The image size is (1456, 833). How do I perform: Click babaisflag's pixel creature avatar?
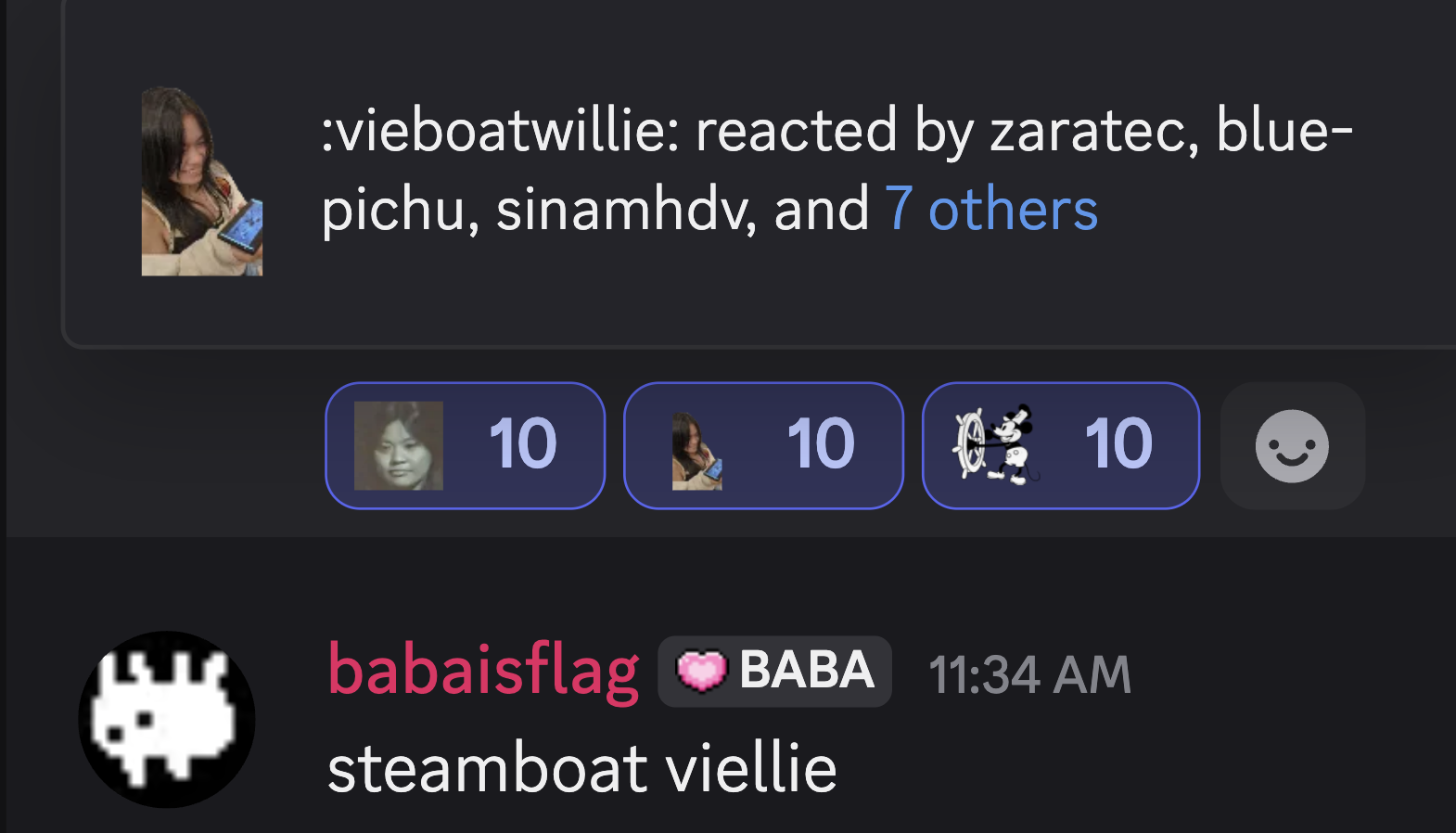(167, 719)
